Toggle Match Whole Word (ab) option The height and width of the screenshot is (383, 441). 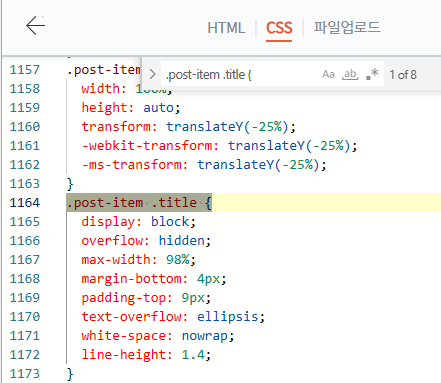click(350, 74)
